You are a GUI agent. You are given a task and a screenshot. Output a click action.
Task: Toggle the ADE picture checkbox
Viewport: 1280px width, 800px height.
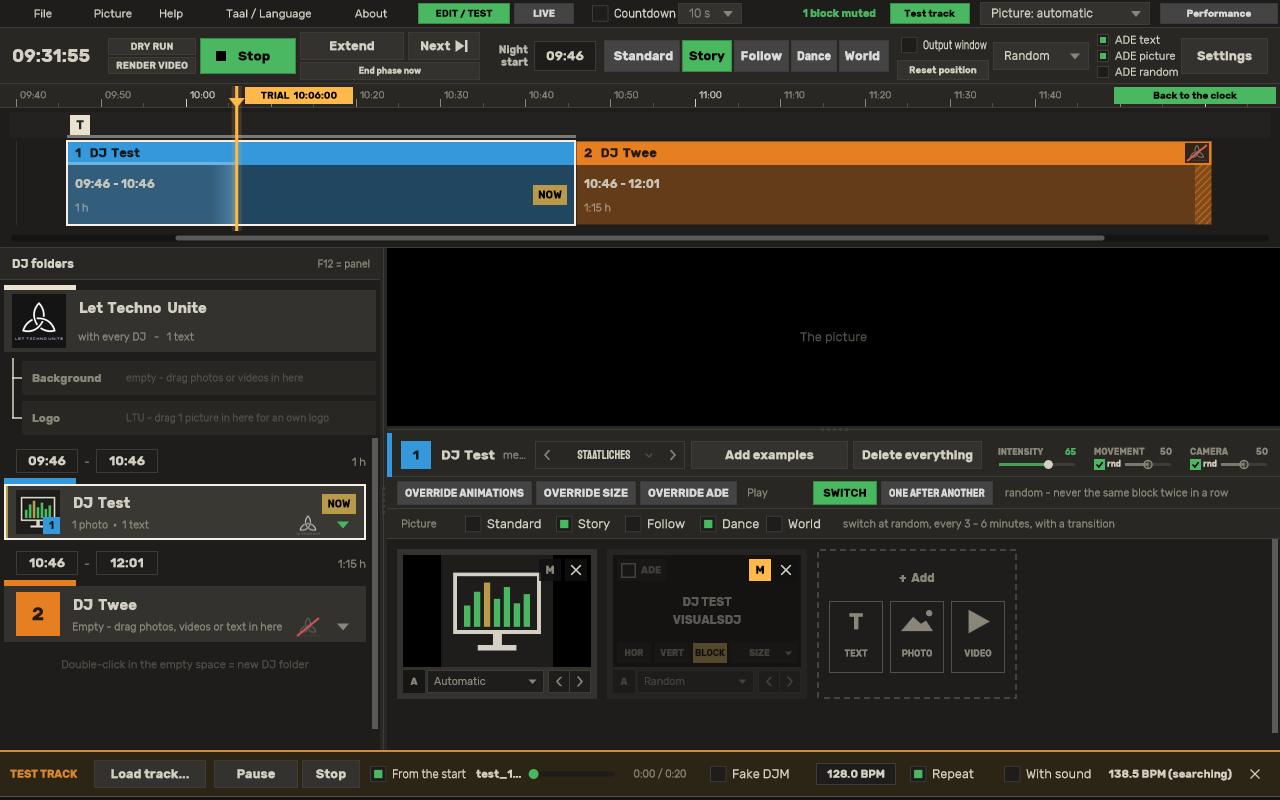[1103, 56]
